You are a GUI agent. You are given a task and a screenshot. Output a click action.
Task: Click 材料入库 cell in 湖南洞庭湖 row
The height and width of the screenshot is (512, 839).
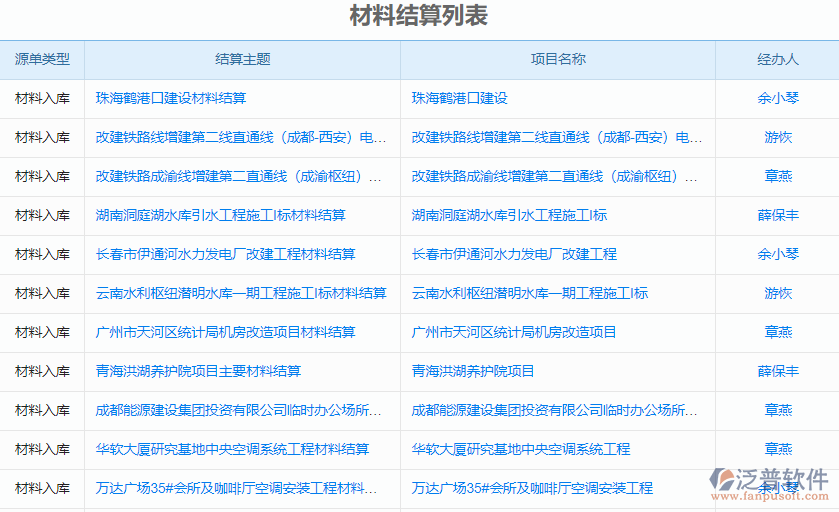[x=42, y=216]
